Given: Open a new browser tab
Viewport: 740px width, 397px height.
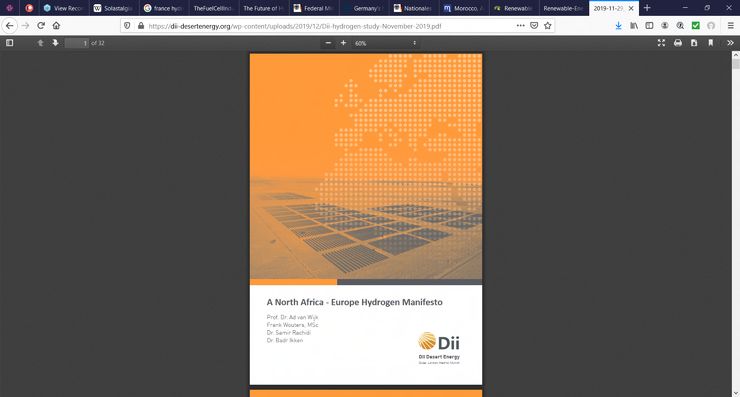Looking at the screenshot, I should pyautogui.click(x=647, y=8).
